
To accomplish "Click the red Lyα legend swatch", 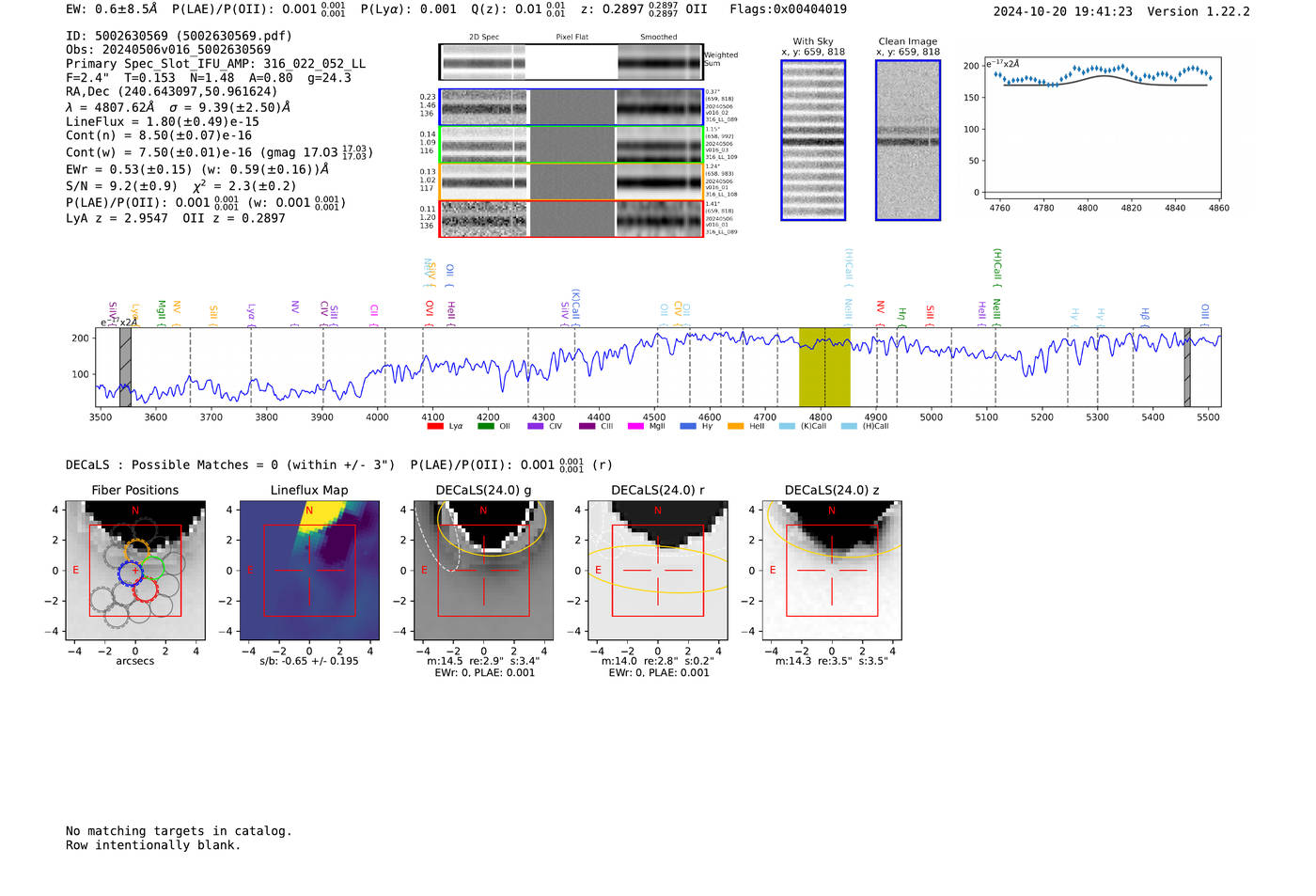I will coord(435,426).
